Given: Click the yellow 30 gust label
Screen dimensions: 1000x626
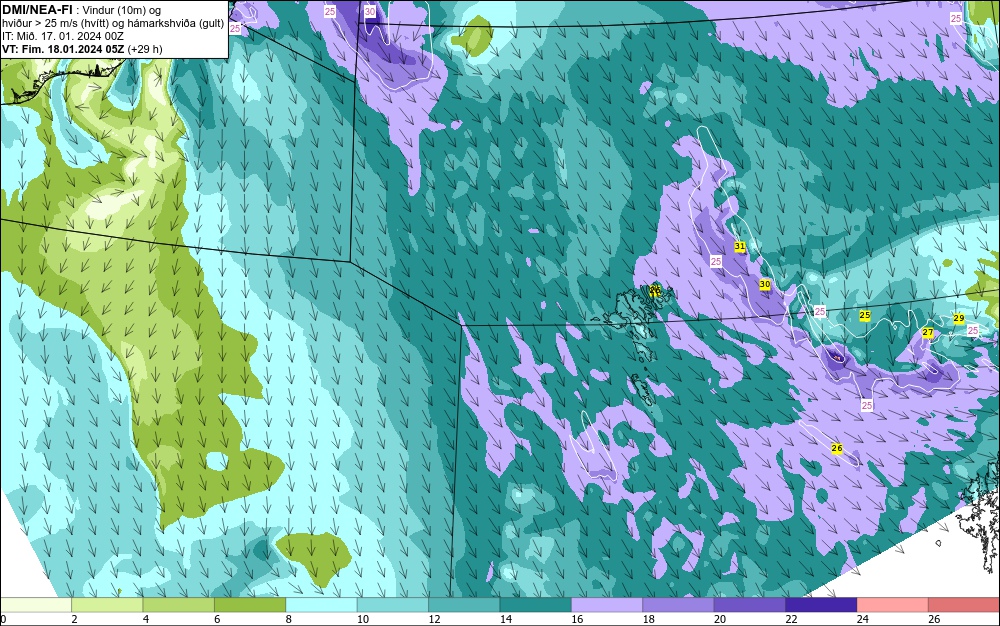Looking at the screenshot, I should [765, 284].
